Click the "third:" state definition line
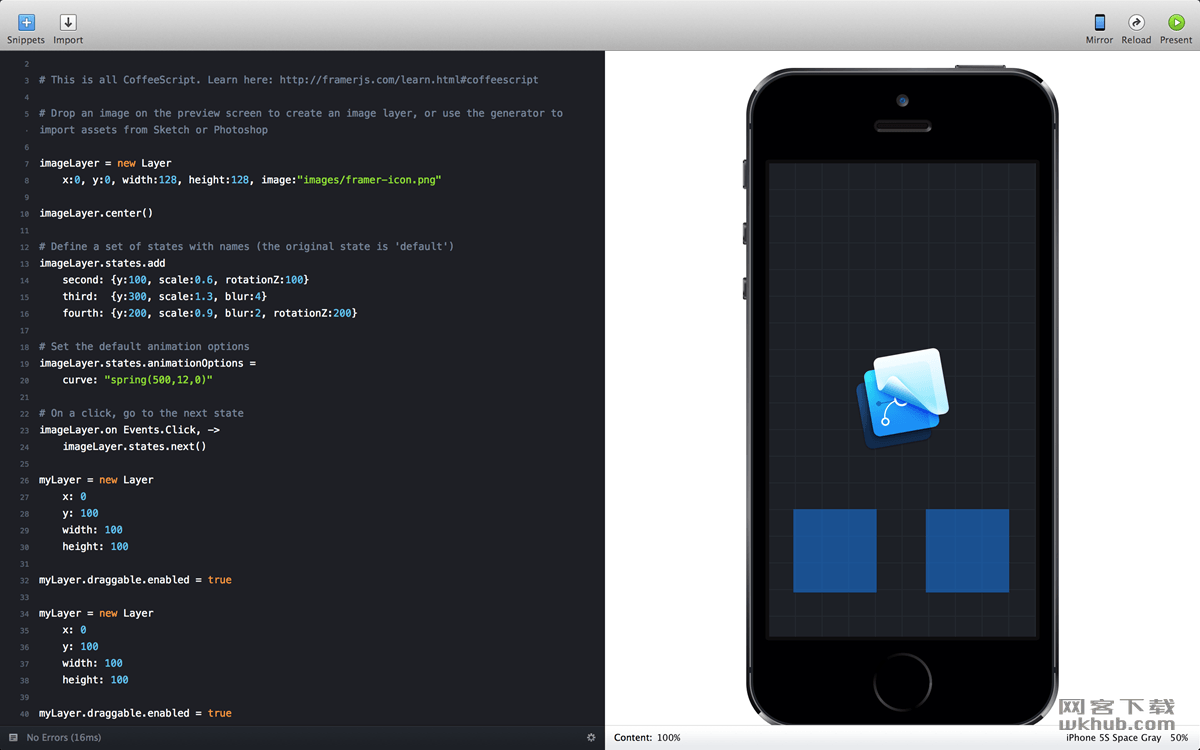This screenshot has height=750, width=1200. click(x=164, y=296)
